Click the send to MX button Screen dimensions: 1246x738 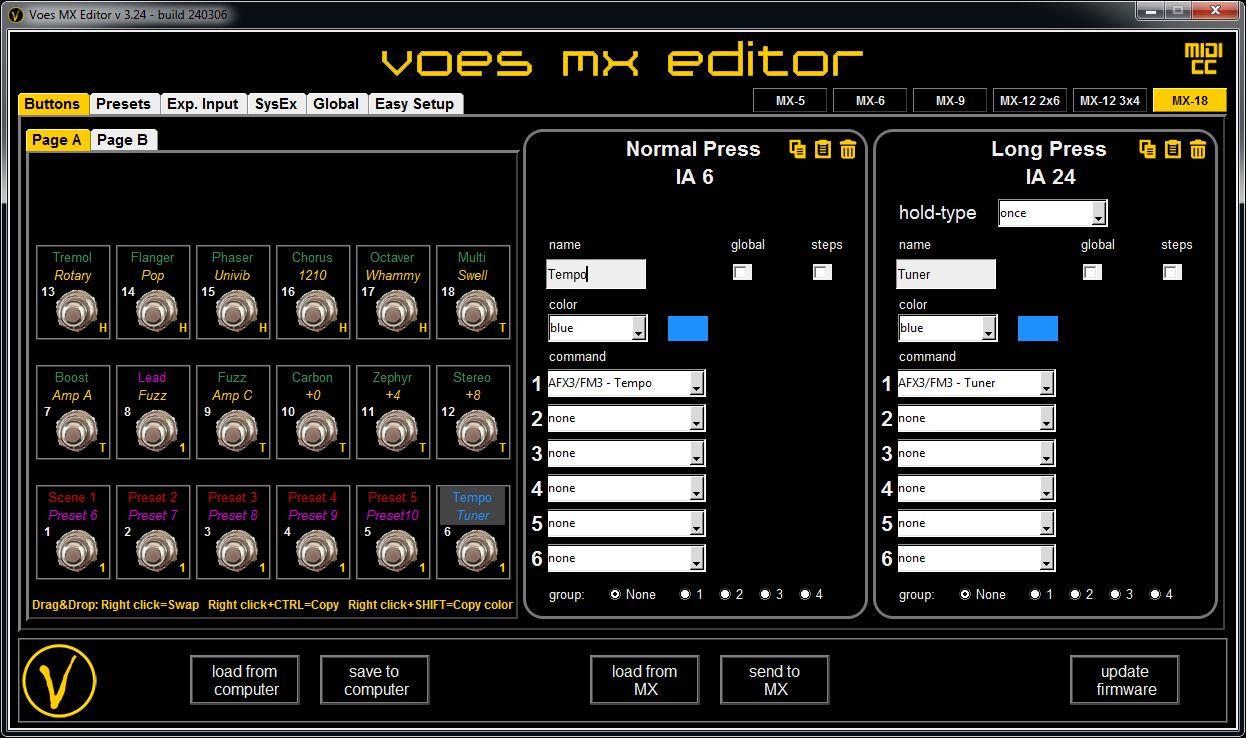[x=774, y=680]
